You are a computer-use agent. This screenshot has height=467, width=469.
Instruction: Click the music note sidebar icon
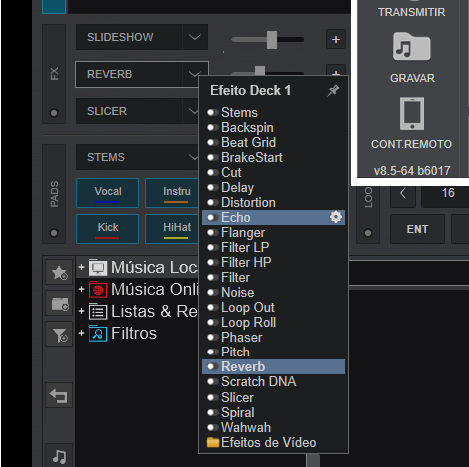click(x=59, y=456)
